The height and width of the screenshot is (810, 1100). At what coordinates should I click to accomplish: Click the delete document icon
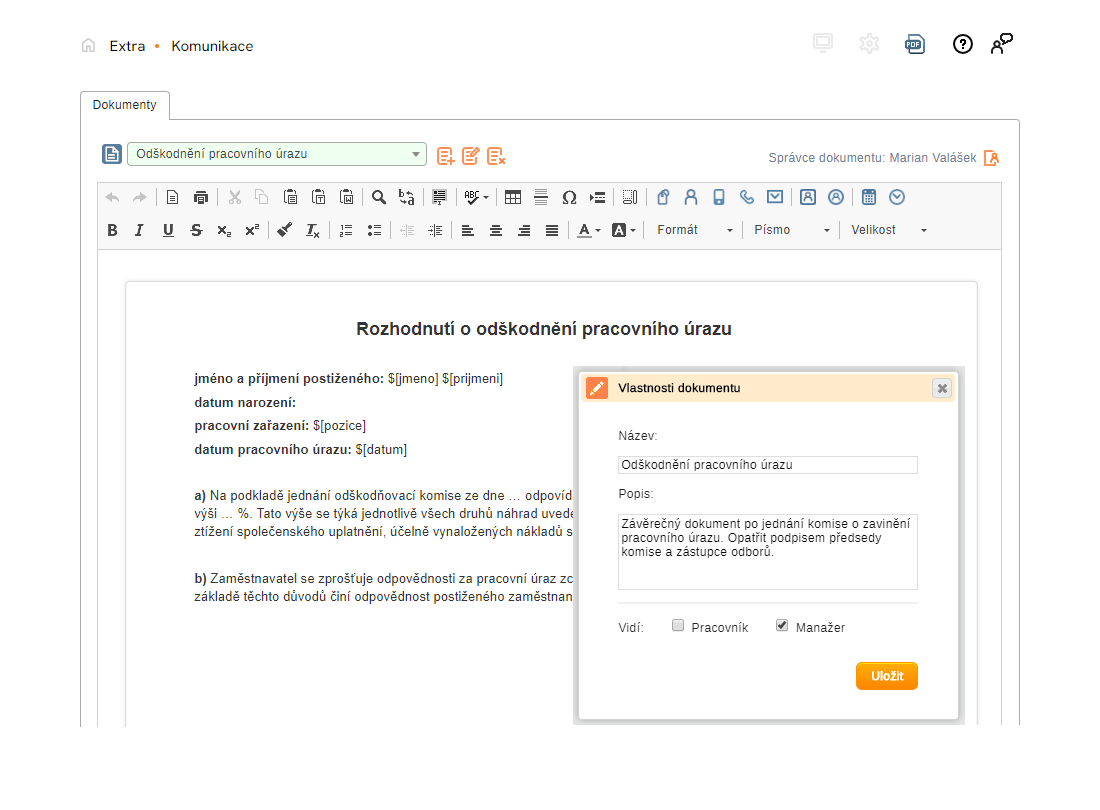click(496, 155)
